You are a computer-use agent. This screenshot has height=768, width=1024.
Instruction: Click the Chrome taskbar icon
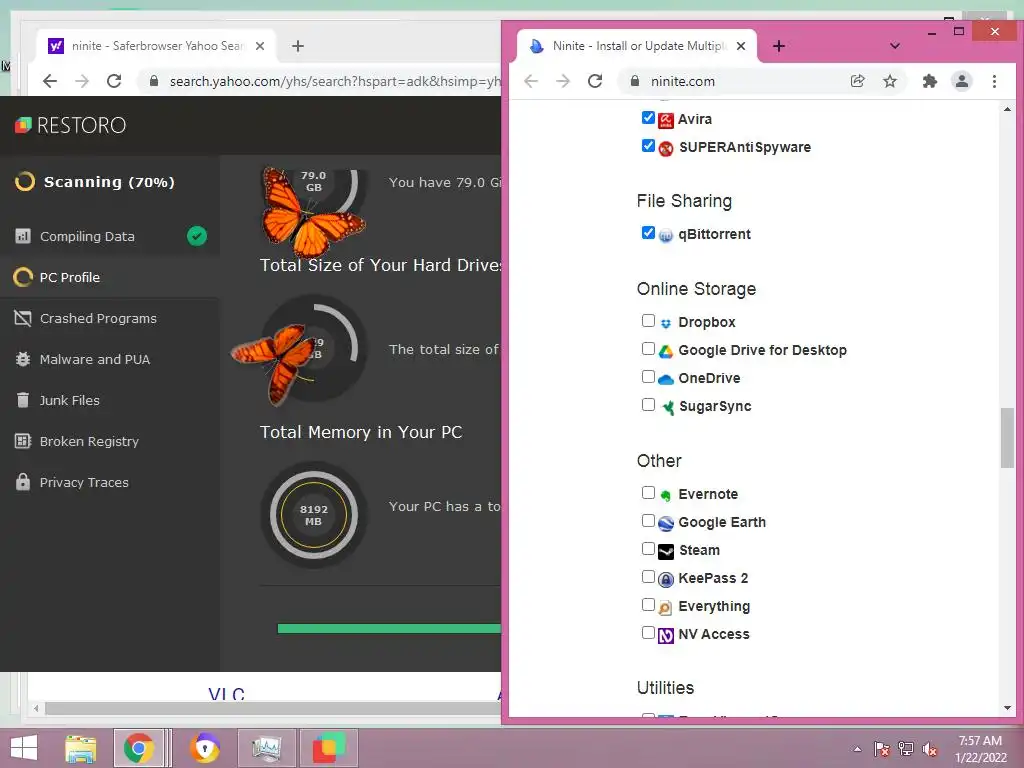coord(139,748)
